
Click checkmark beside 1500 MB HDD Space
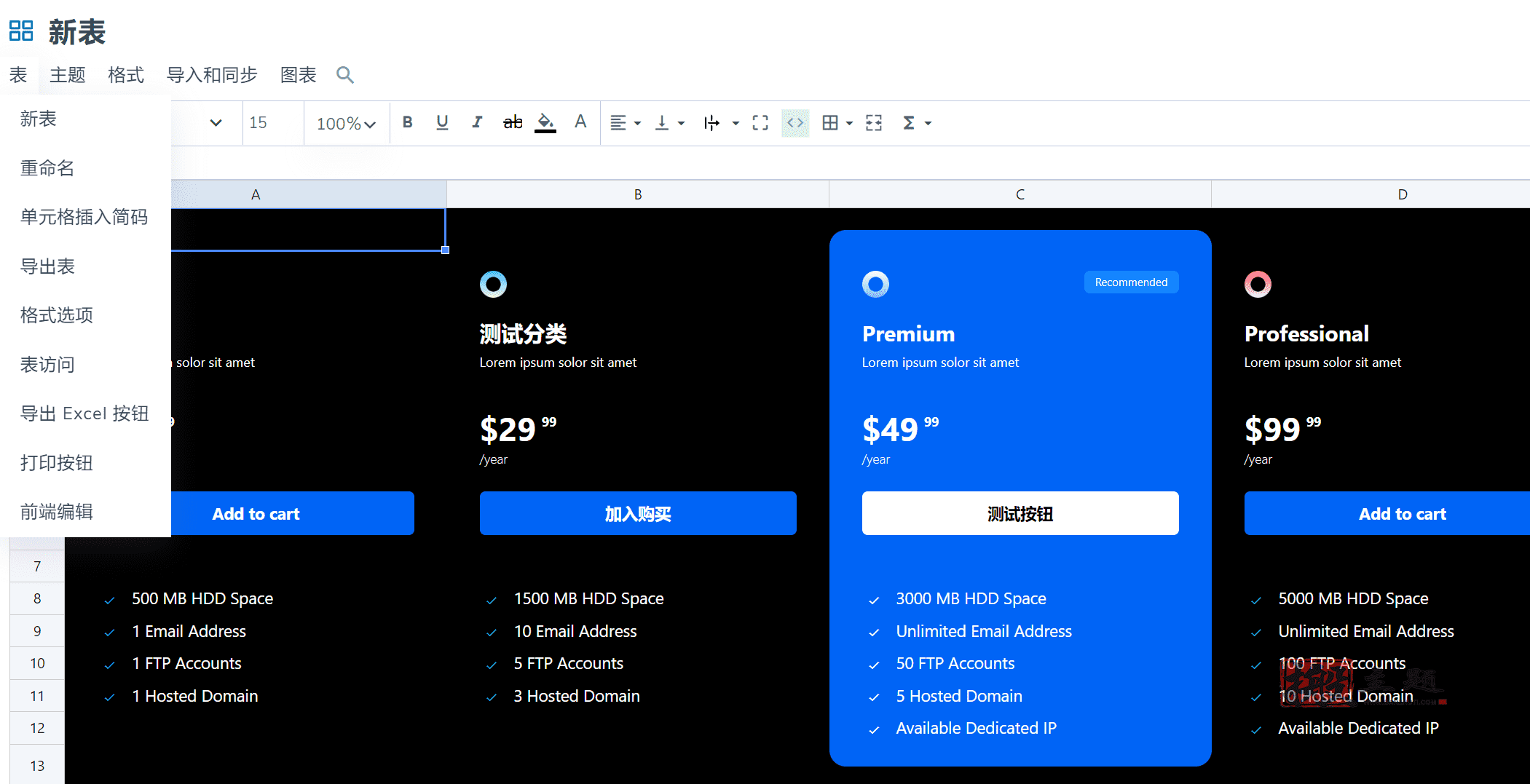492,601
